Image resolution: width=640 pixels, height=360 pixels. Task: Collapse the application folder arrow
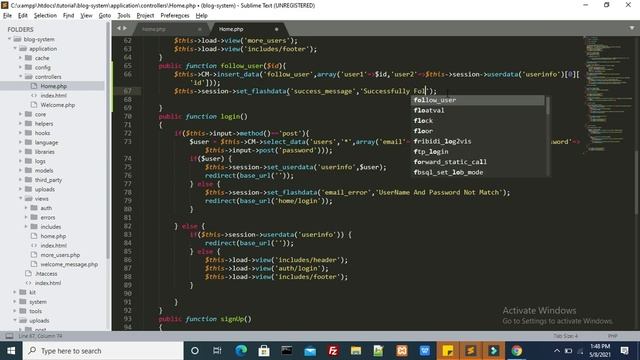coord(15,49)
